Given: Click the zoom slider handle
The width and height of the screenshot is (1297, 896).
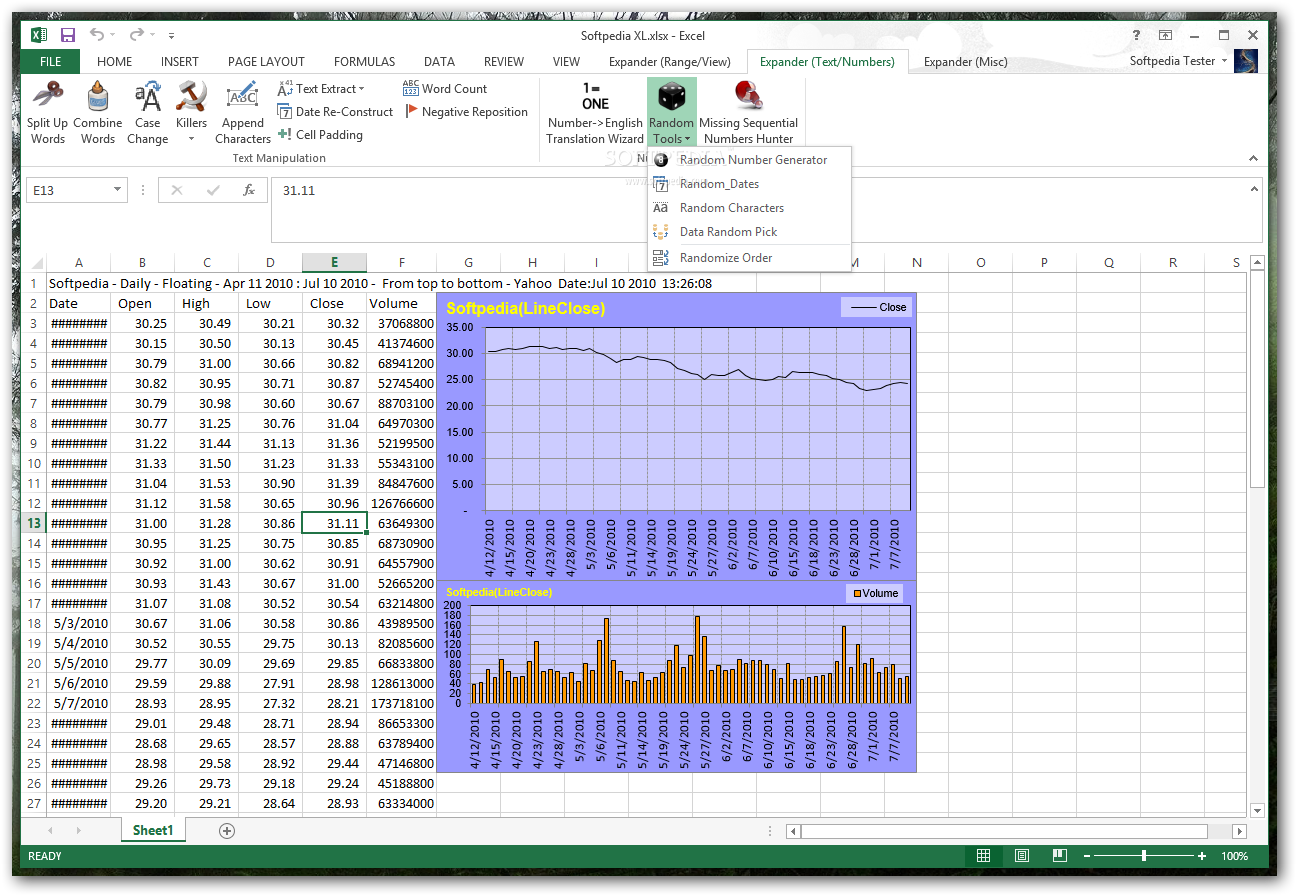Looking at the screenshot, I should click(x=1144, y=856).
